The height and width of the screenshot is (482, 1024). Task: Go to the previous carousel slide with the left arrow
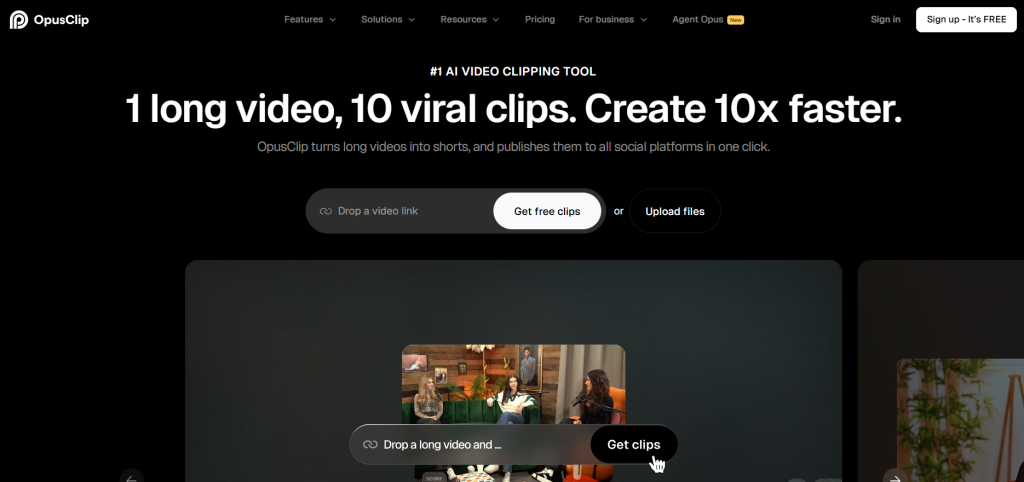[131, 477]
